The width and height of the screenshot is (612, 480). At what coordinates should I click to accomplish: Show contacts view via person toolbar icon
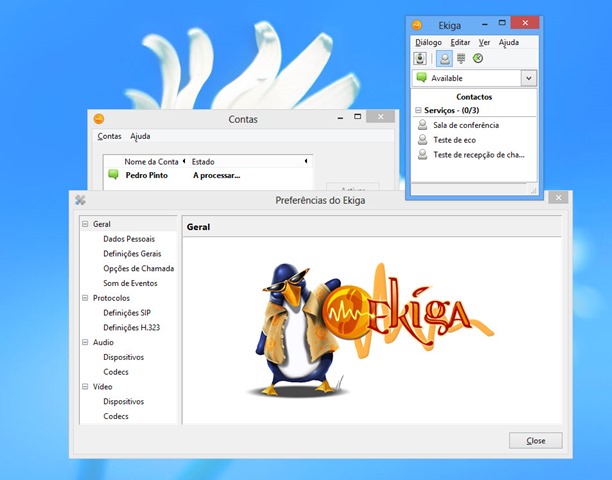tap(444, 59)
